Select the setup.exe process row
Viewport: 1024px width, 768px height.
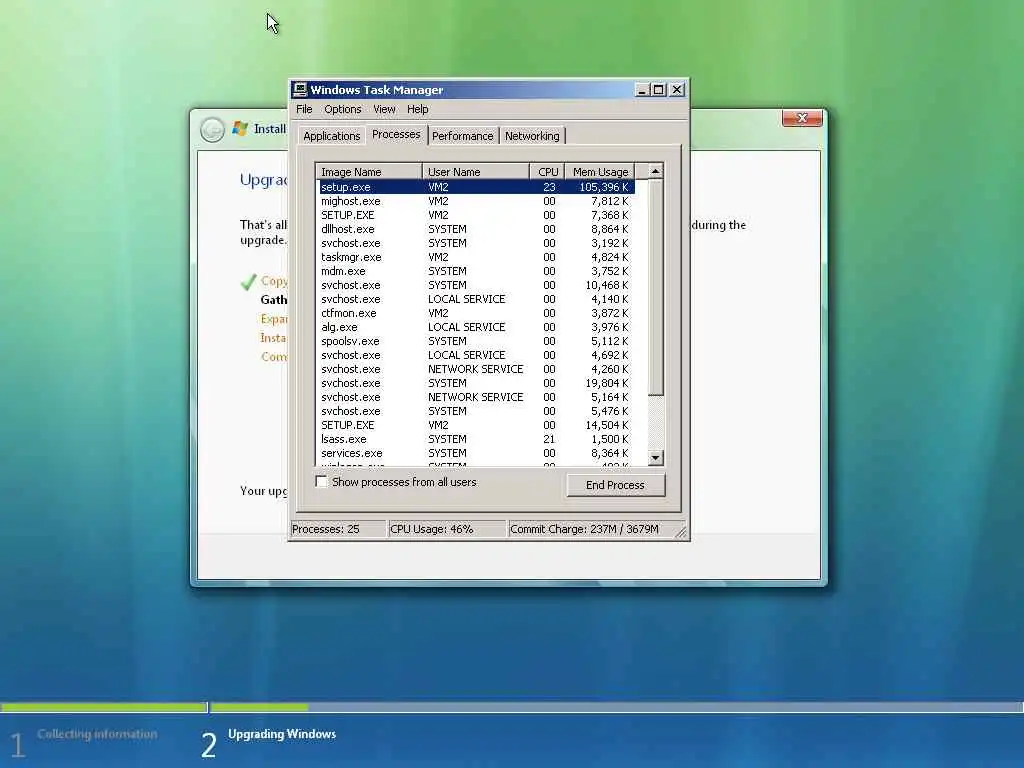point(475,187)
